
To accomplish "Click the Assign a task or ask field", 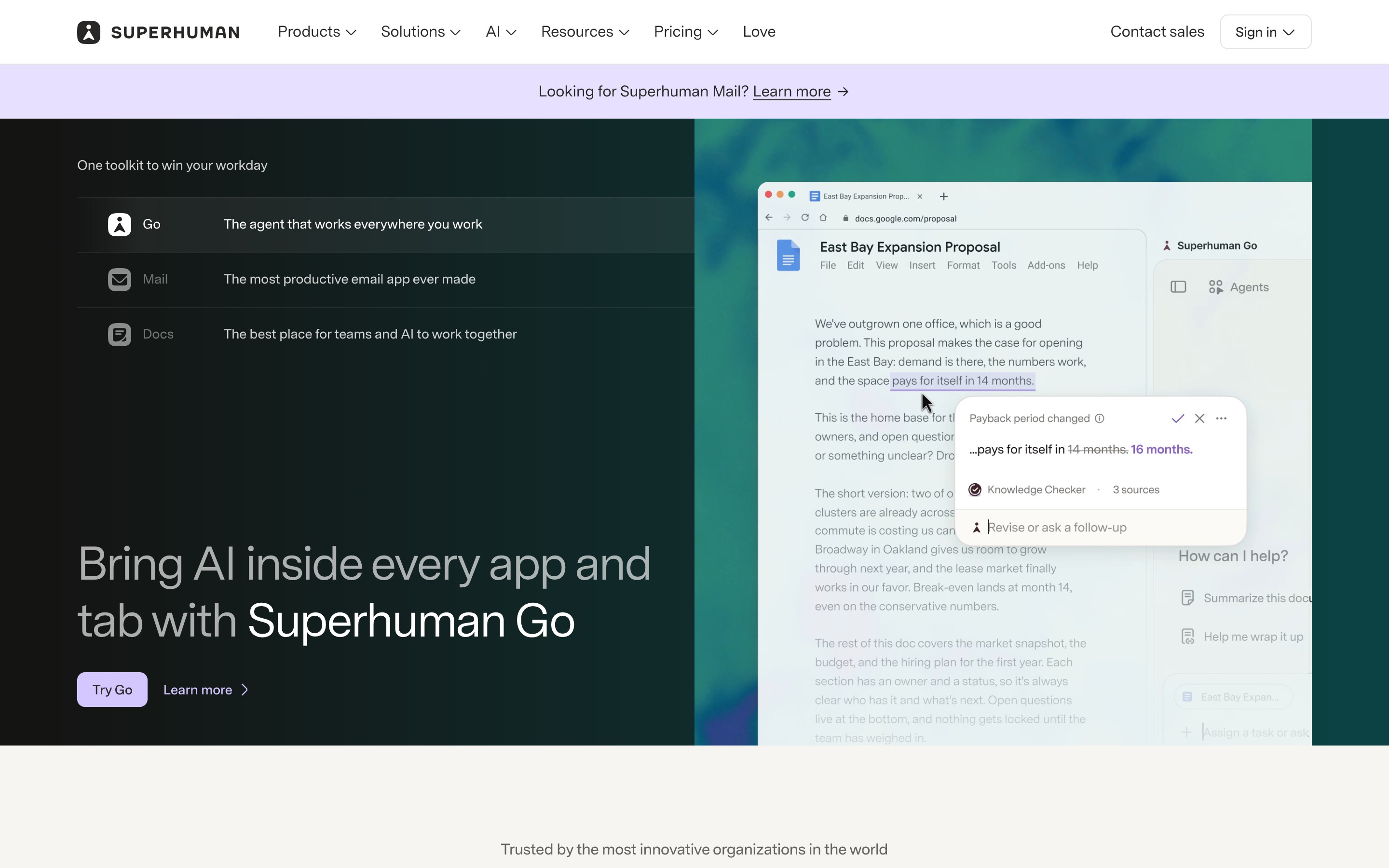I will coord(1256,732).
